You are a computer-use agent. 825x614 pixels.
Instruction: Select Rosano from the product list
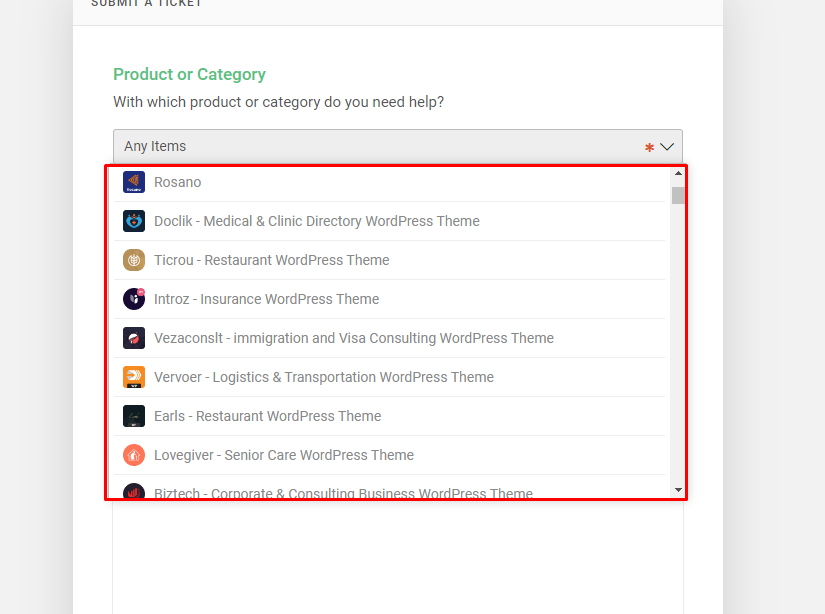(178, 182)
